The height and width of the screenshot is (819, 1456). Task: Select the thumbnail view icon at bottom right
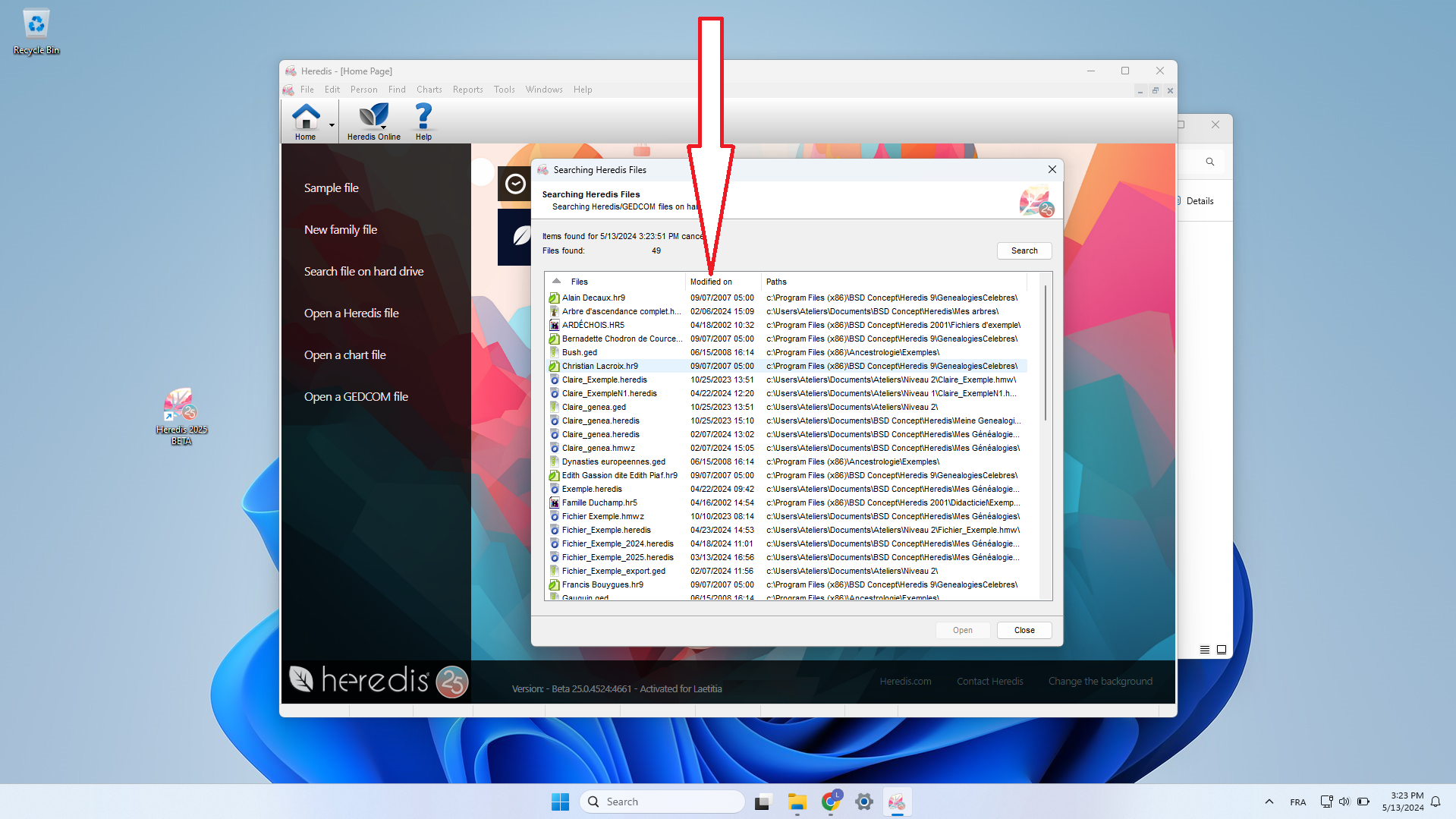pyautogui.click(x=1222, y=650)
